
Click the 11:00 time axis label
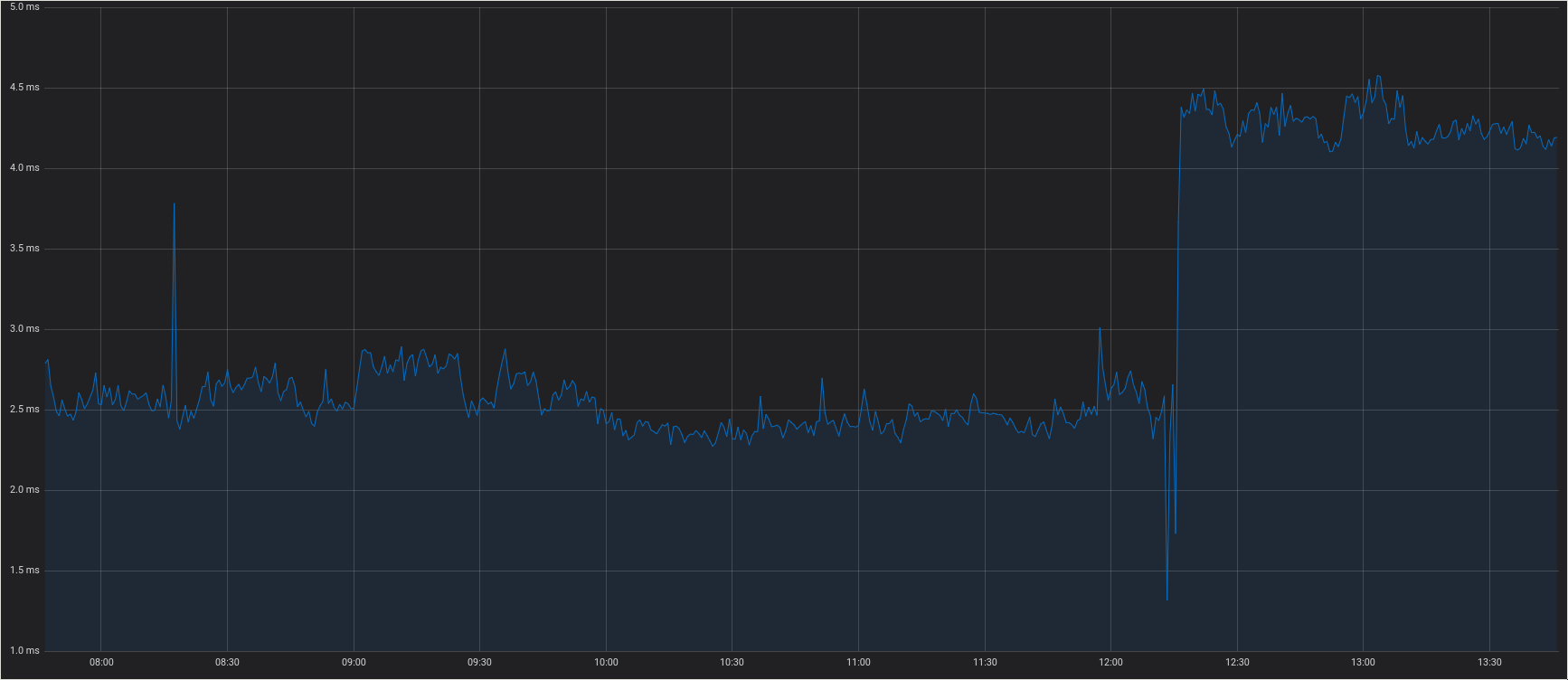(x=858, y=663)
